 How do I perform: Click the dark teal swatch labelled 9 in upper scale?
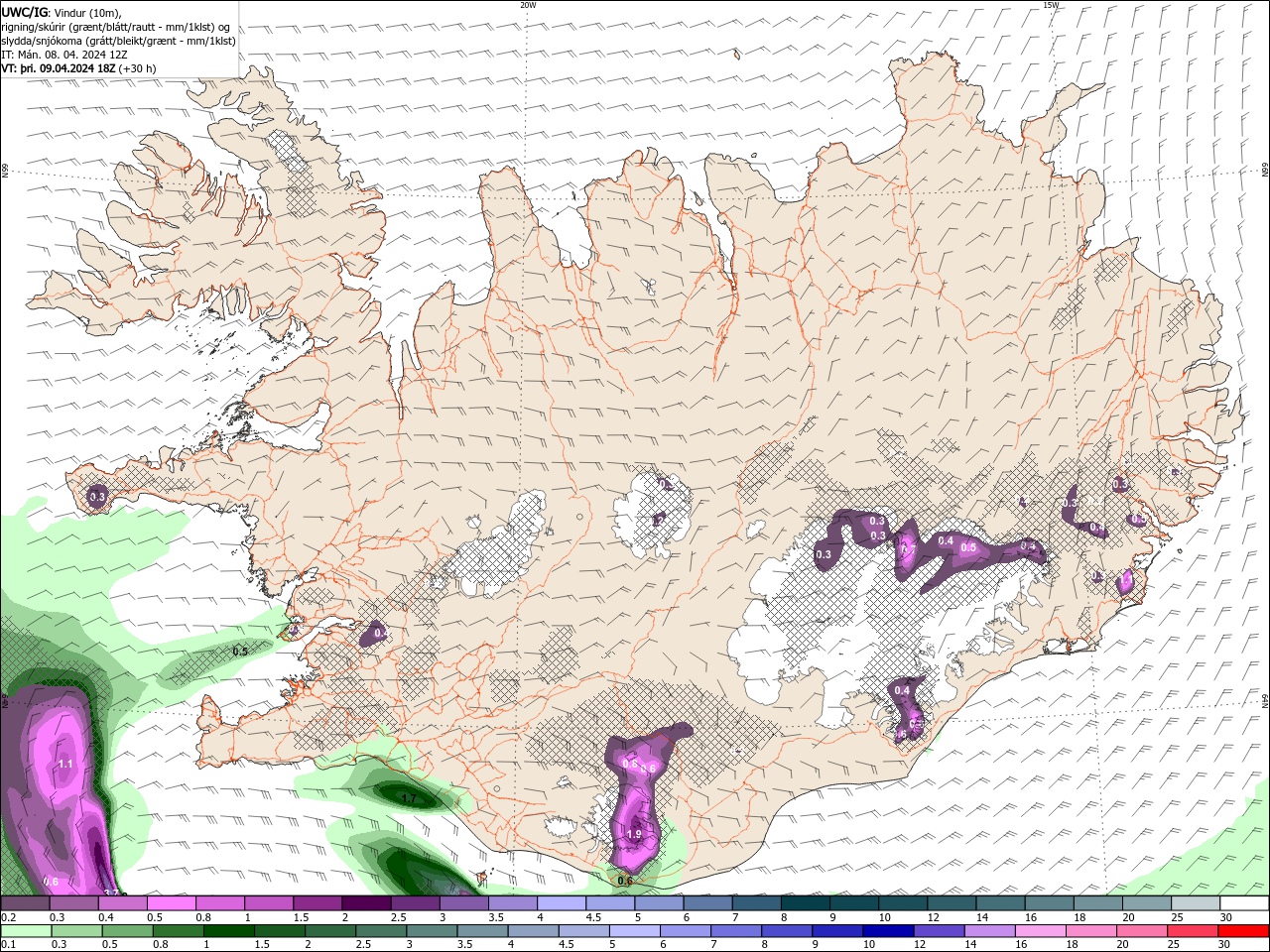pyautogui.click(x=854, y=903)
